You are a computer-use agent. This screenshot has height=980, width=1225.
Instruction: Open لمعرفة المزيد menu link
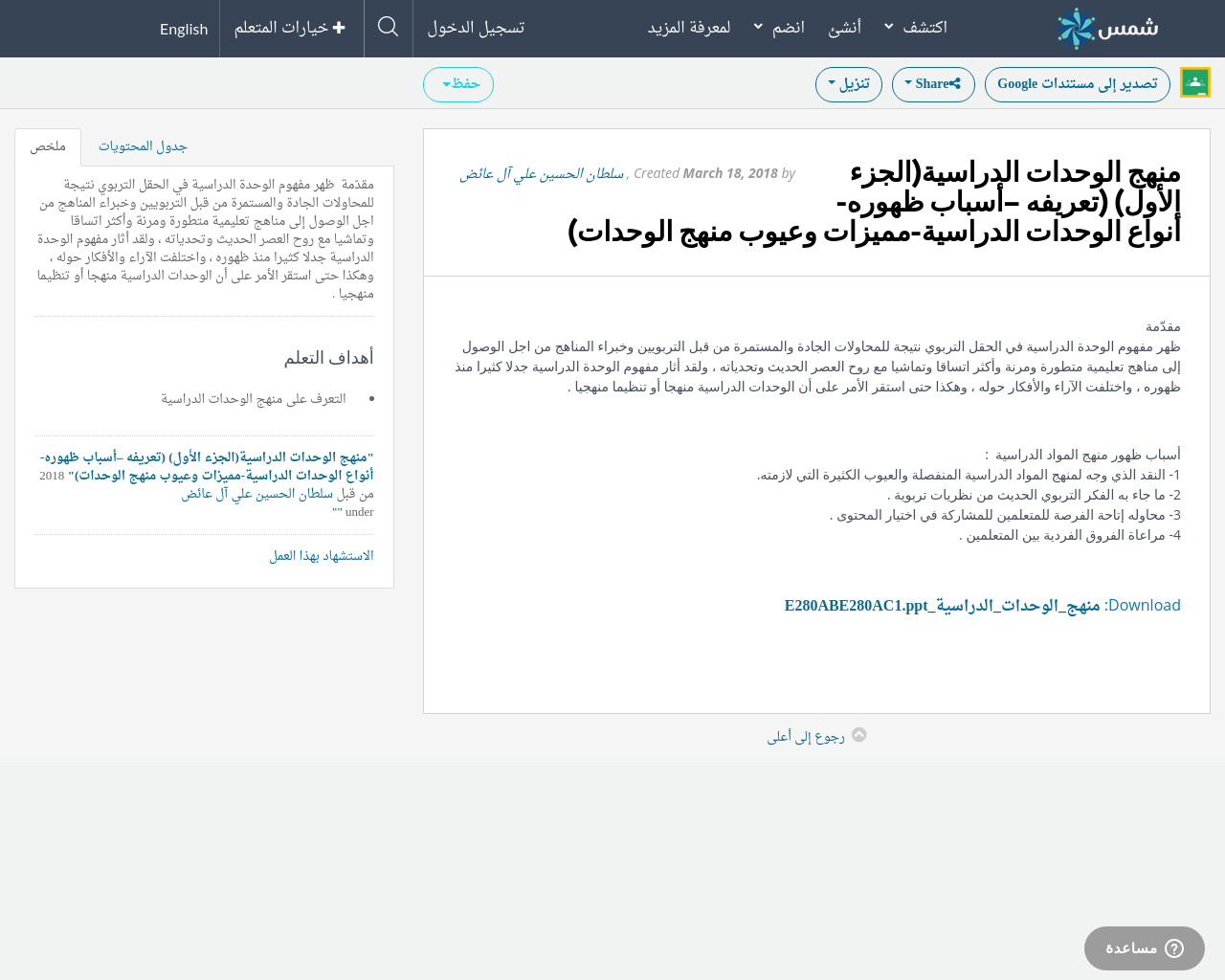pos(689,28)
